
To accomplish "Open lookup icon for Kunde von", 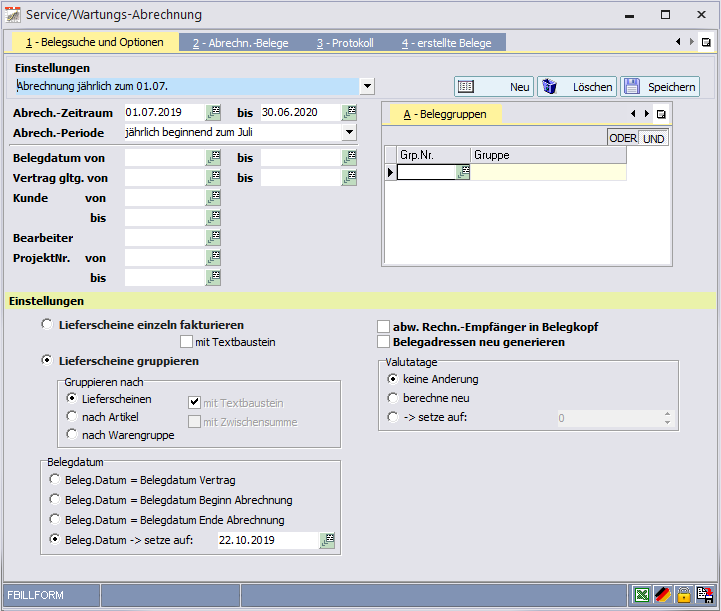I will pyautogui.click(x=213, y=198).
